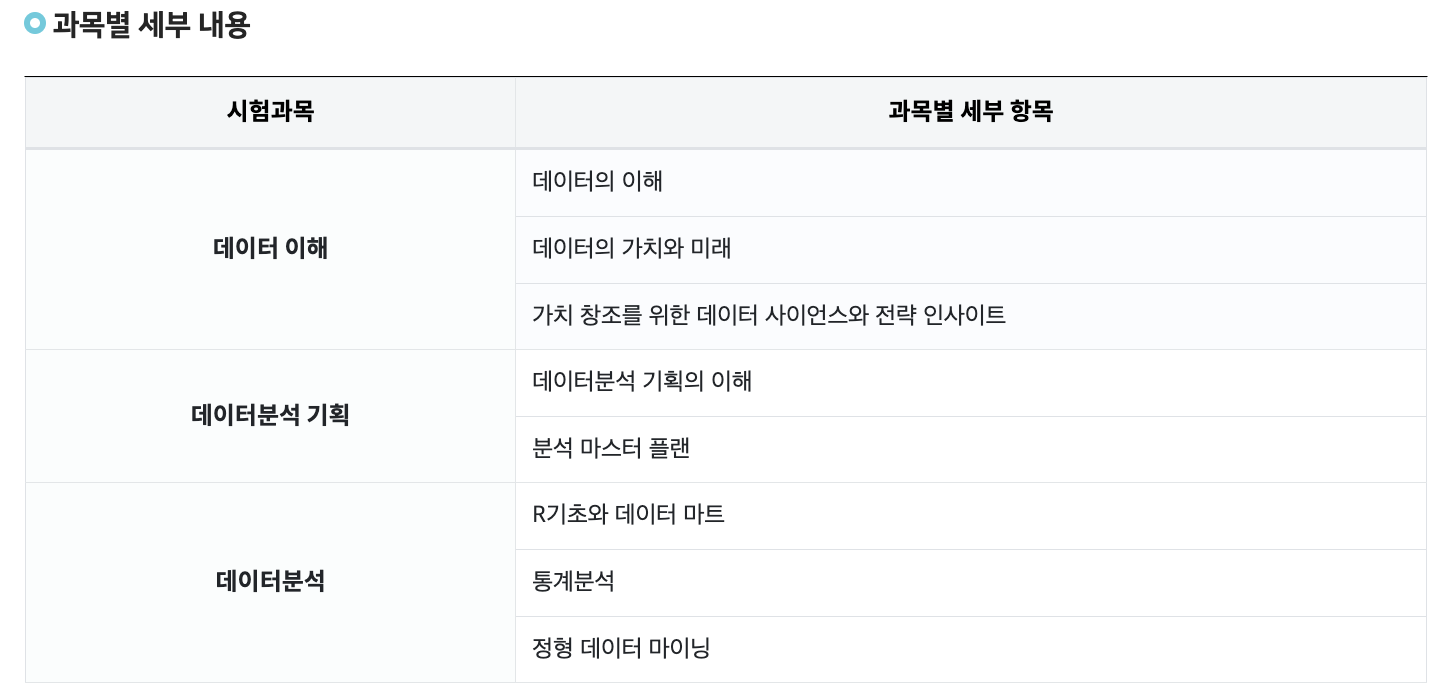
Task: Select the R기초와 데이터 마트 row
Action: pos(970,515)
